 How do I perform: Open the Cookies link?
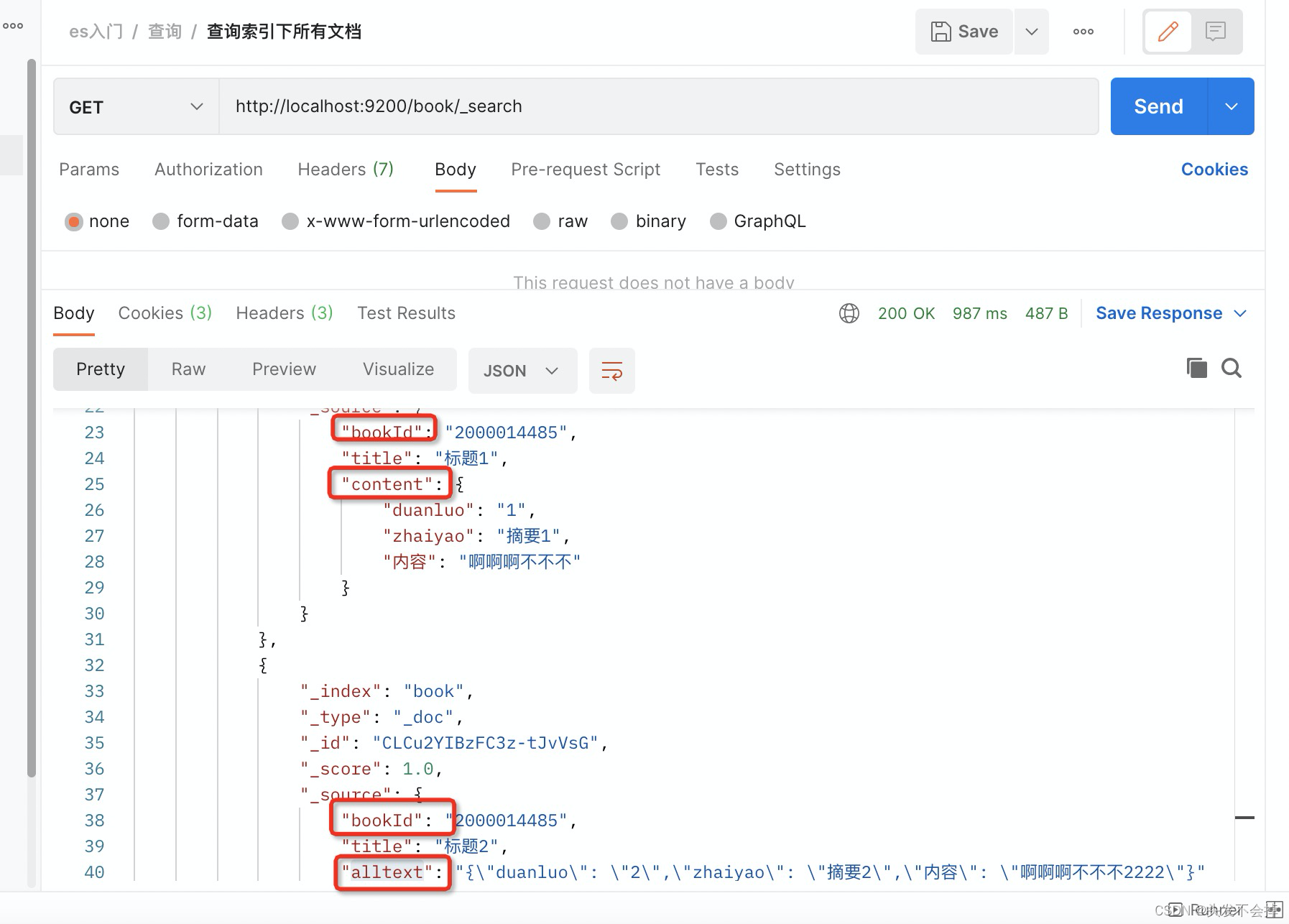pos(1214,170)
